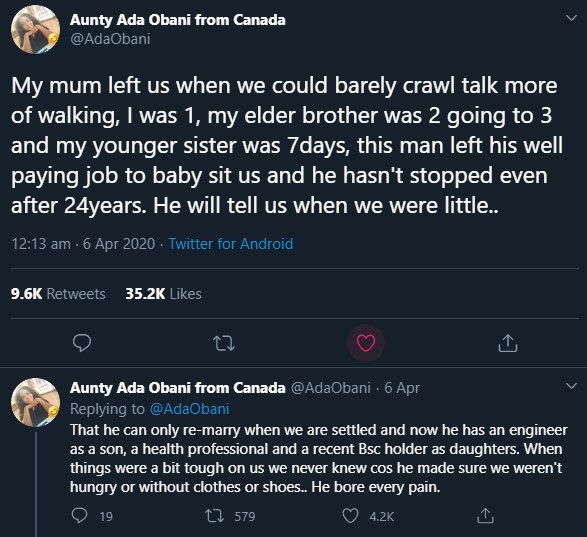View the 9.6K Retweets list
The width and height of the screenshot is (587, 537).
[x=58, y=294]
